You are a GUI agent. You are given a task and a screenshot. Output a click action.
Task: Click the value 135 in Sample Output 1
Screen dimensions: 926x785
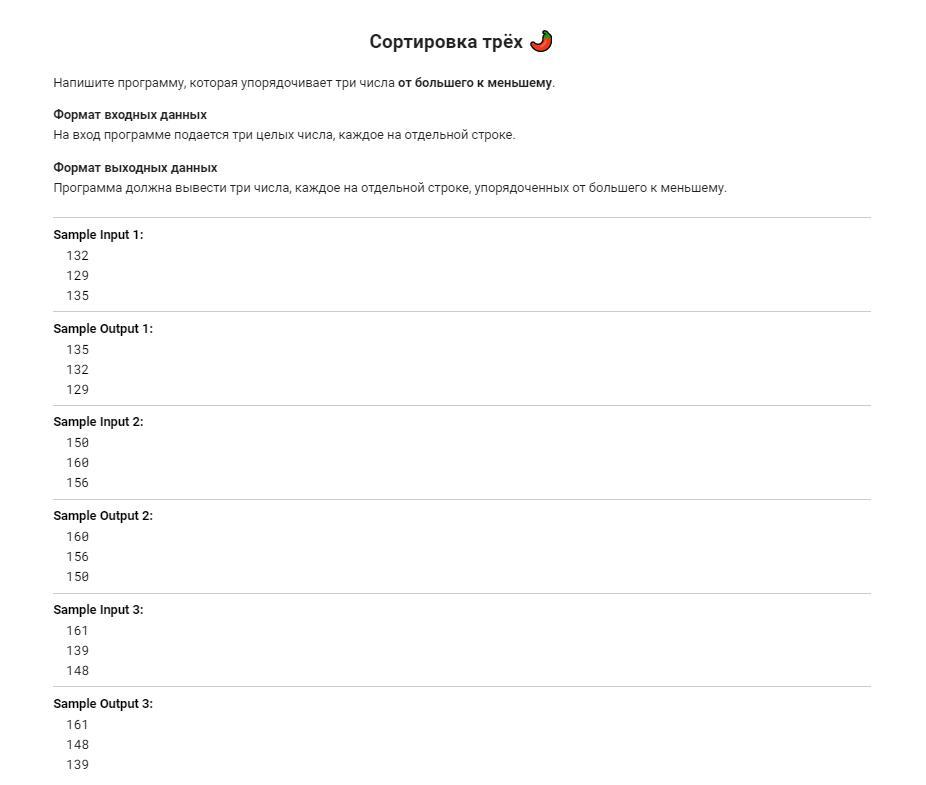(77, 350)
